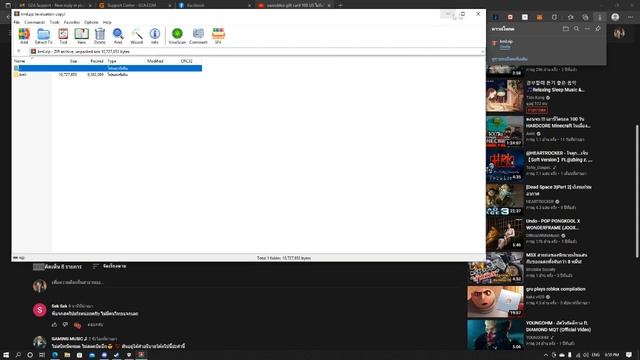The height and width of the screenshot is (360, 640).
Task: Pin the downloads panel
Action: click(598, 29)
